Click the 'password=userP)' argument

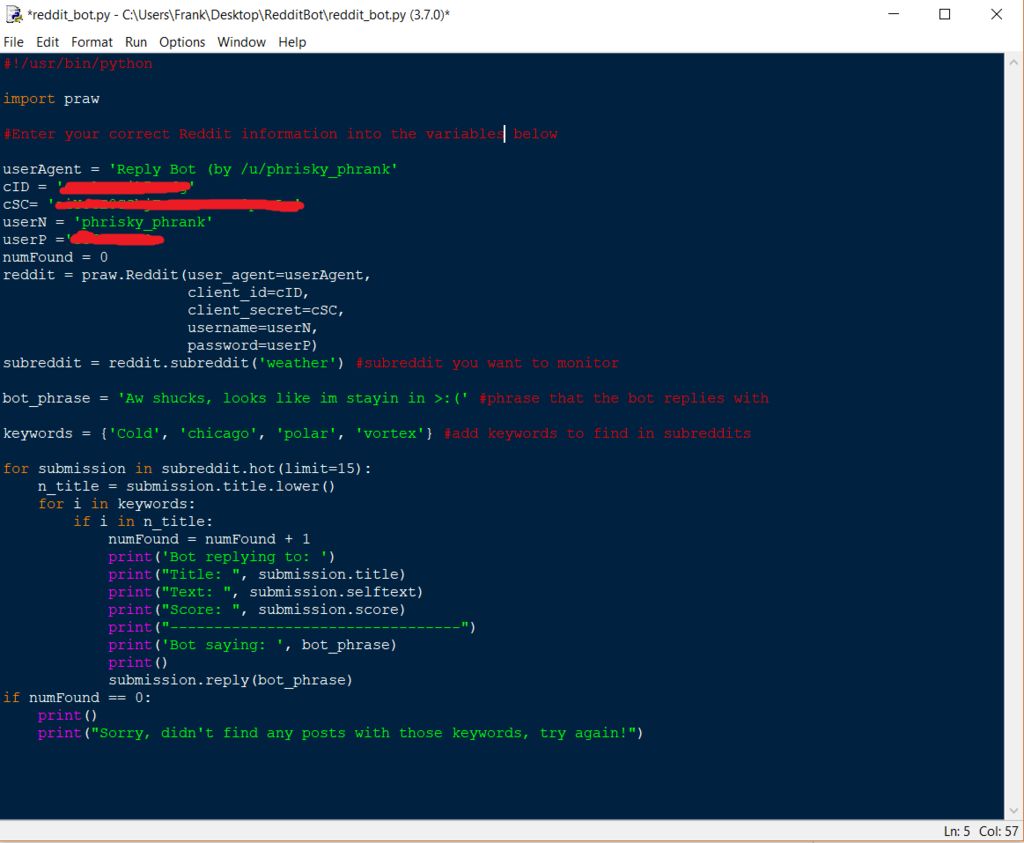tap(252, 345)
